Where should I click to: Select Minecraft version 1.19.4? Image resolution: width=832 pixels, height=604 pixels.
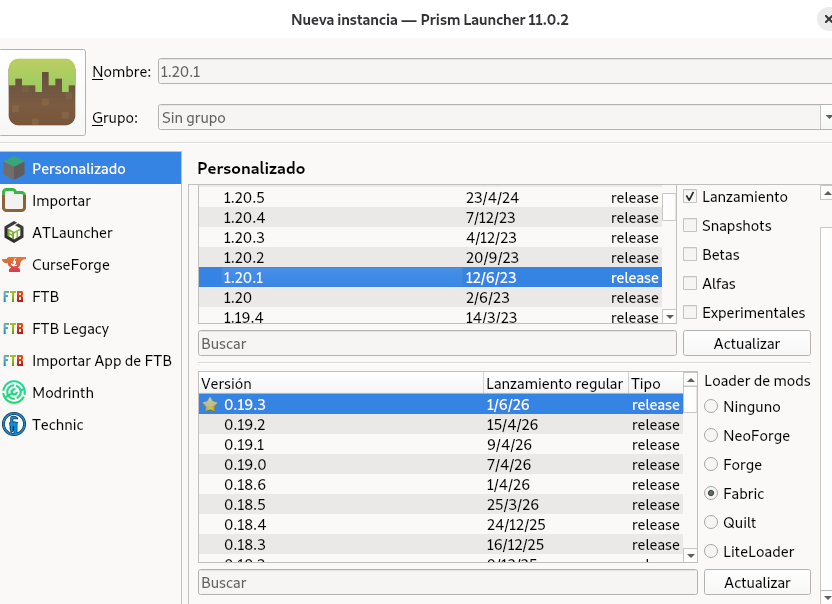click(x=430, y=316)
